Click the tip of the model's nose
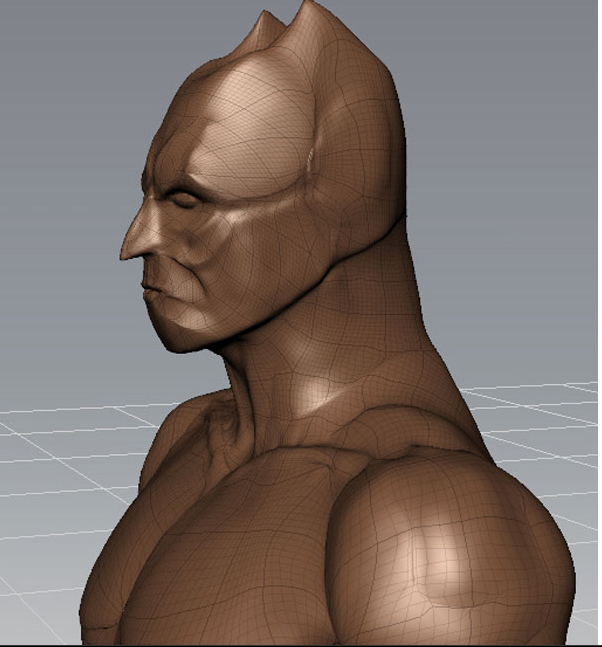This screenshot has width=602, height=647. [124, 255]
